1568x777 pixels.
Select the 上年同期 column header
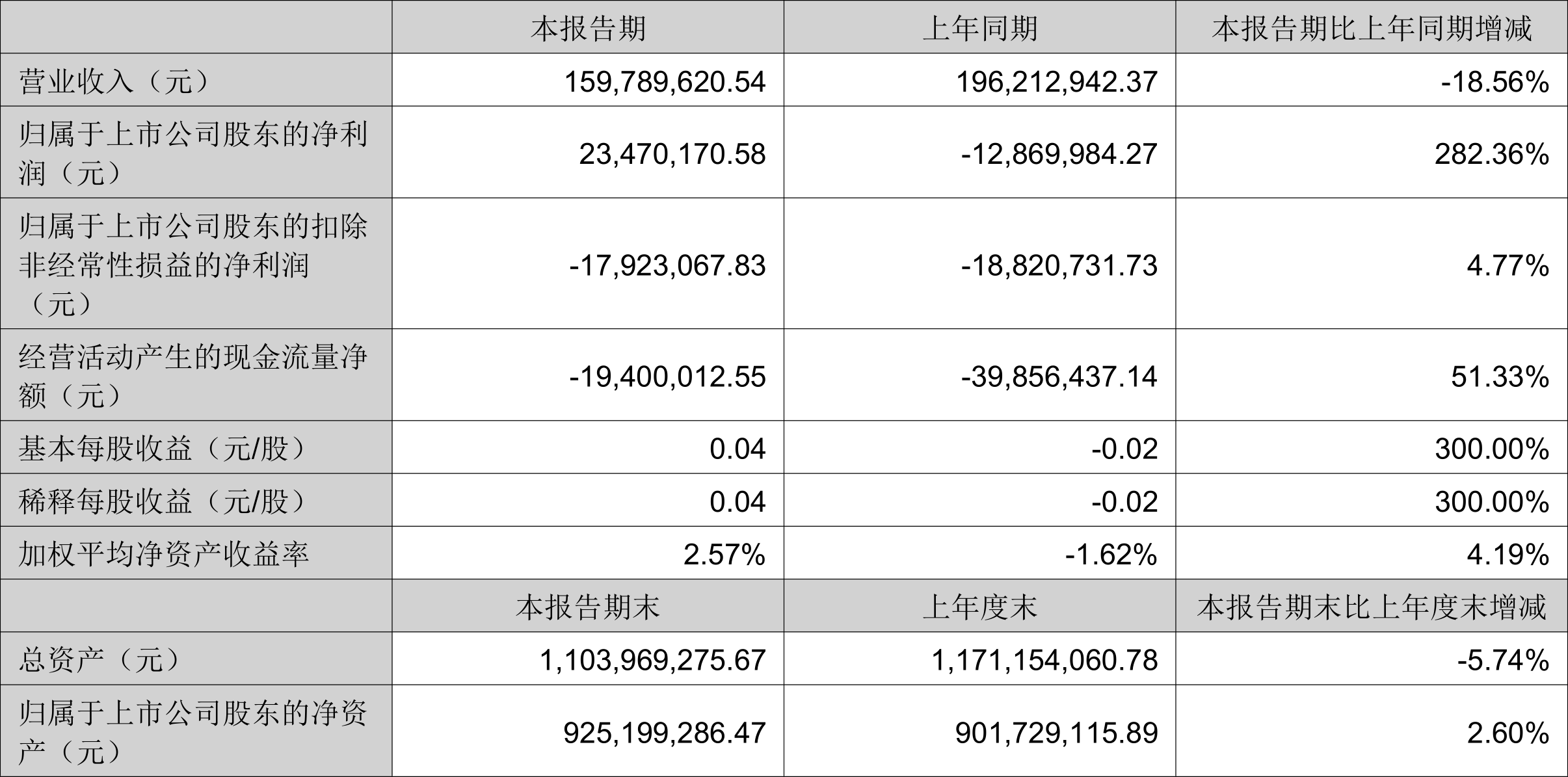[979, 29]
